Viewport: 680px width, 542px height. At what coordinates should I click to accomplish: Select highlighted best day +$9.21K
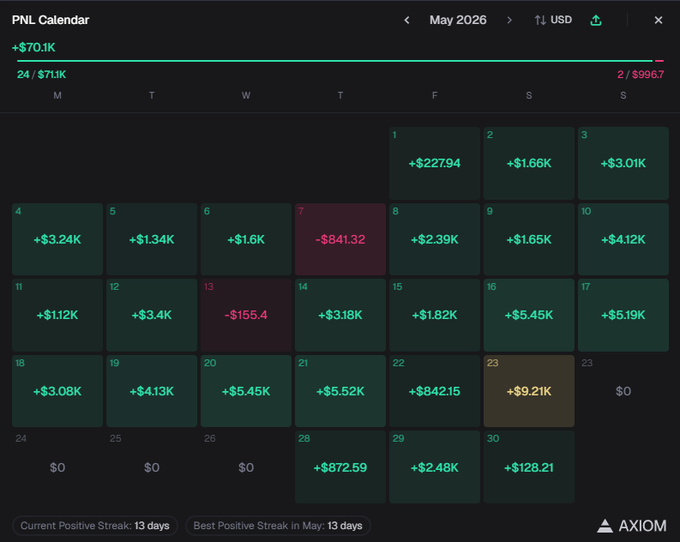tap(529, 391)
